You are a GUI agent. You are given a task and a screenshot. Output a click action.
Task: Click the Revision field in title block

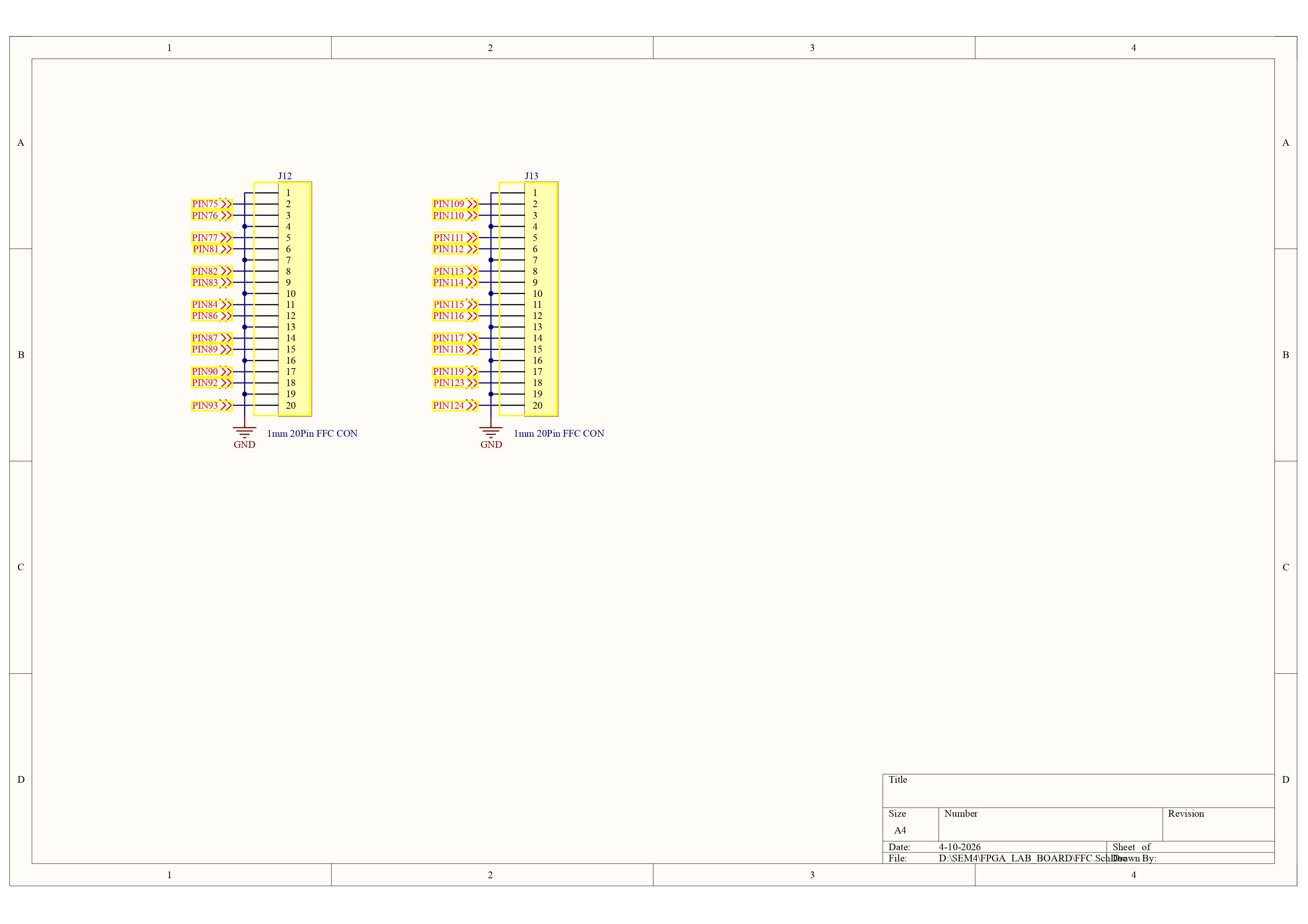tap(1185, 814)
